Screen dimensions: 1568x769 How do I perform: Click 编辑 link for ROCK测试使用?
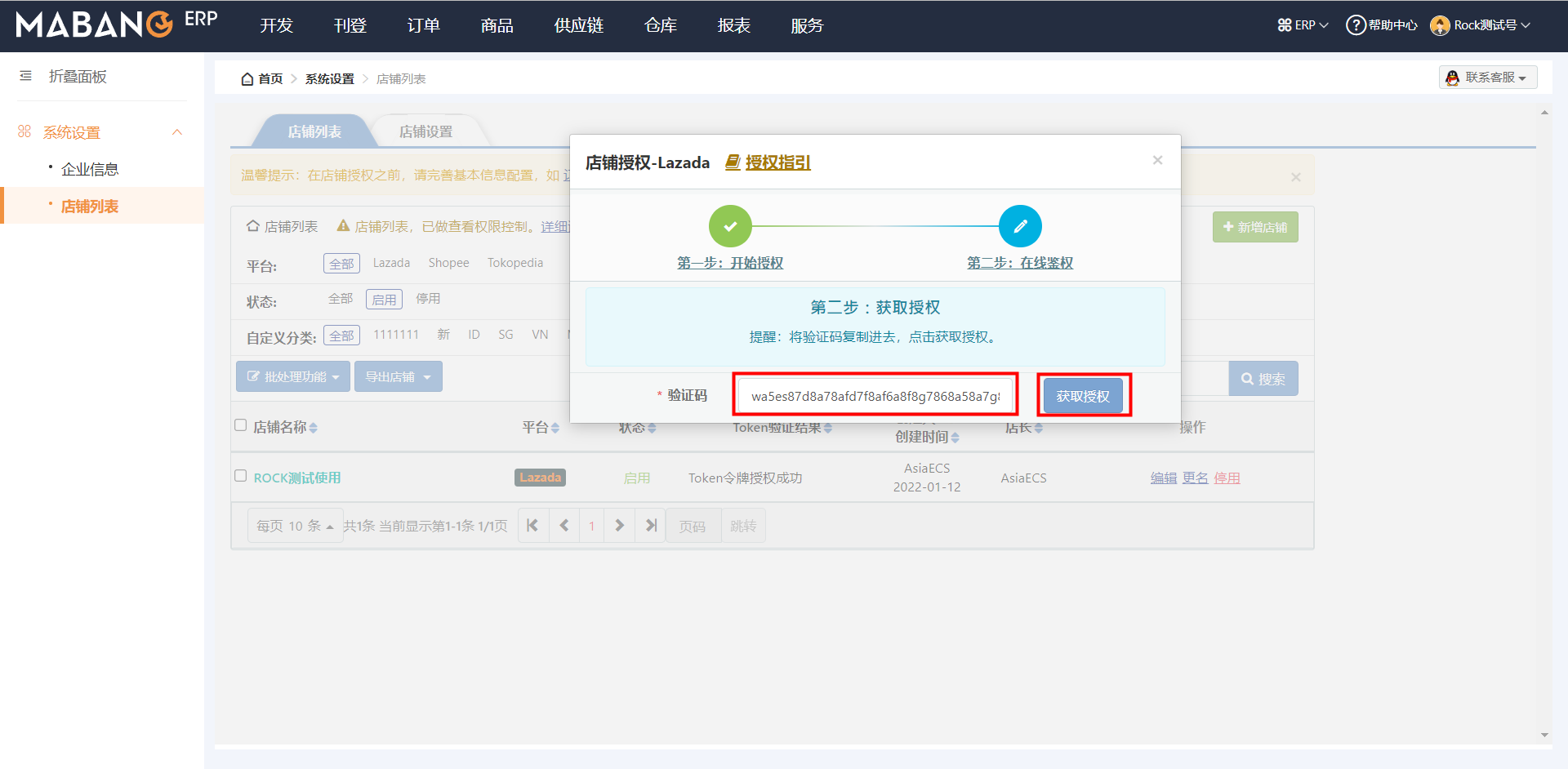(1164, 478)
